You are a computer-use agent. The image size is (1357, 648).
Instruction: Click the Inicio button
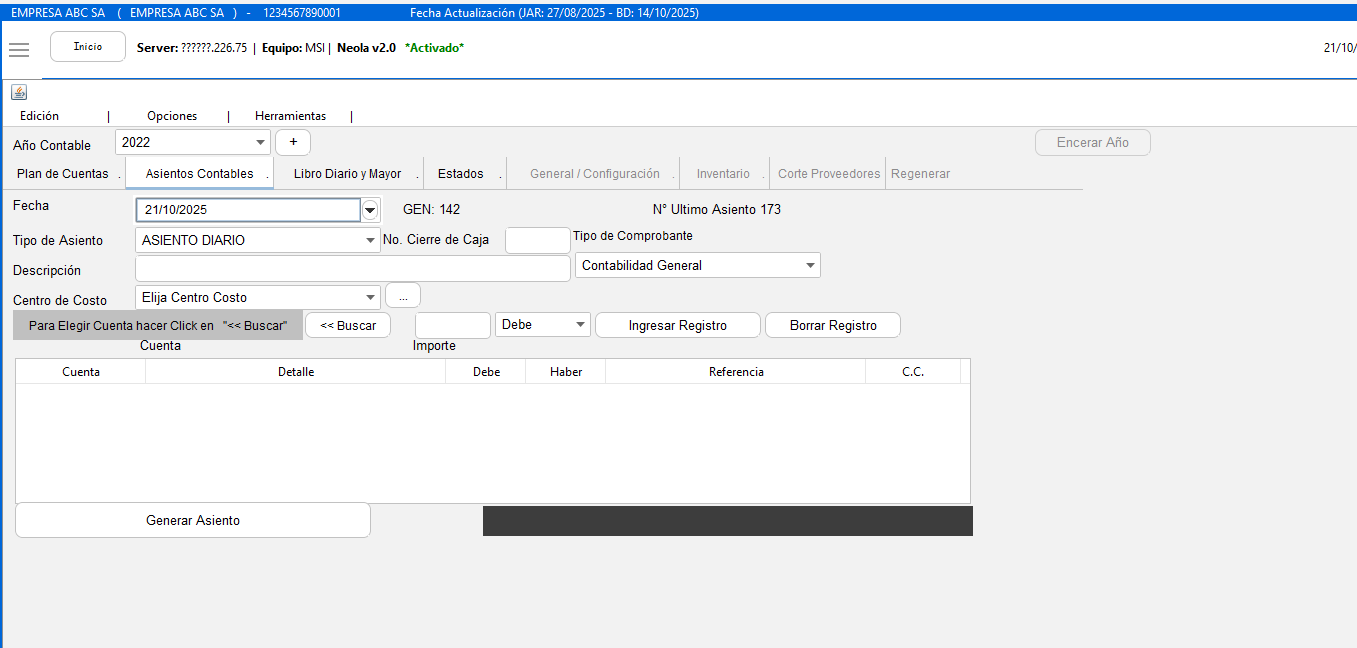(x=88, y=47)
